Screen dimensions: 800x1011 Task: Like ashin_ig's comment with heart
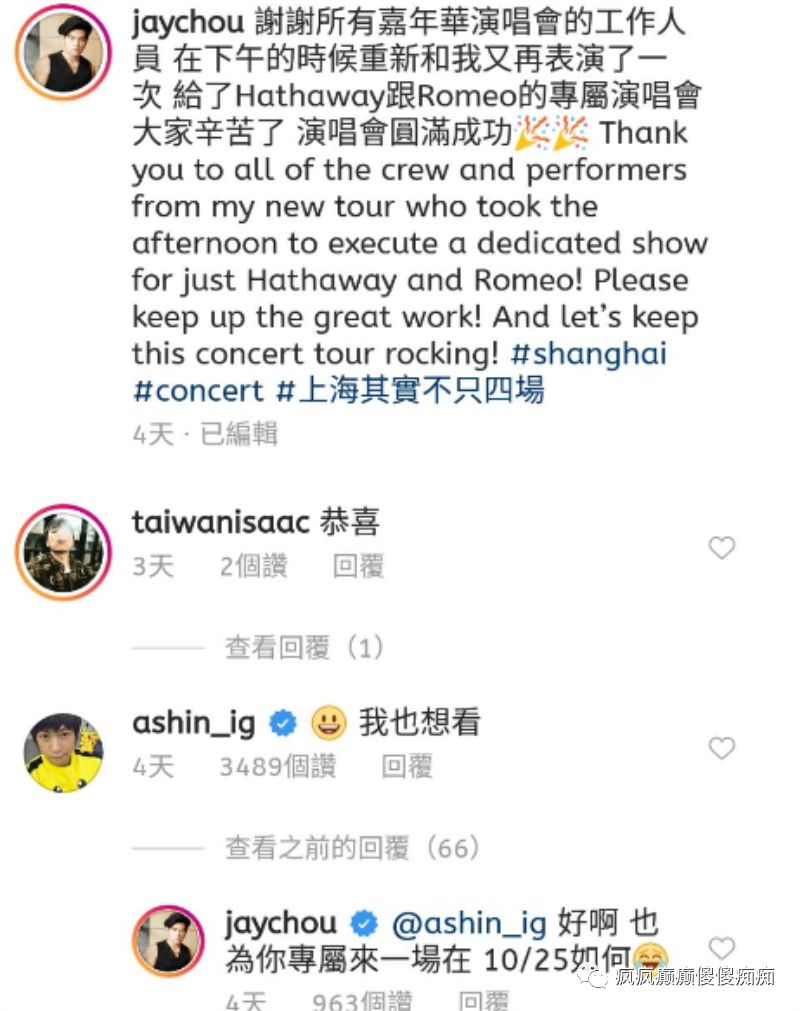pyautogui.click(x=721, y=749)
